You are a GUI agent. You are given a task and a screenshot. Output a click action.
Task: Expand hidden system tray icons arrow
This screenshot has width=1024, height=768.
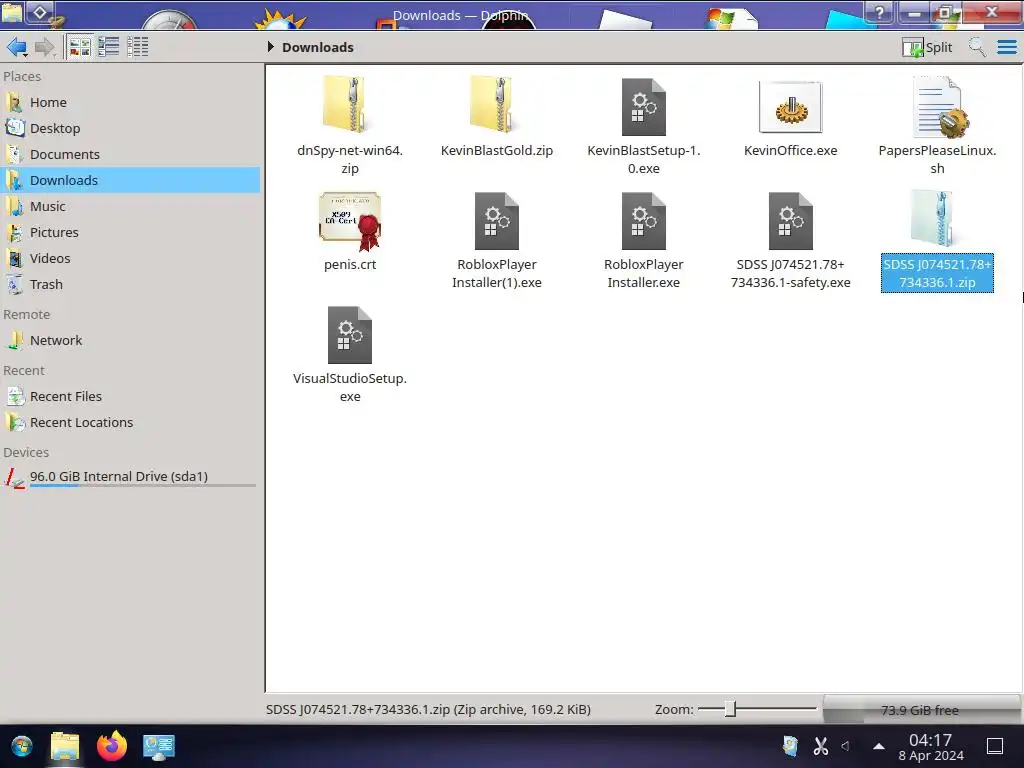click(x=879, y=746)
